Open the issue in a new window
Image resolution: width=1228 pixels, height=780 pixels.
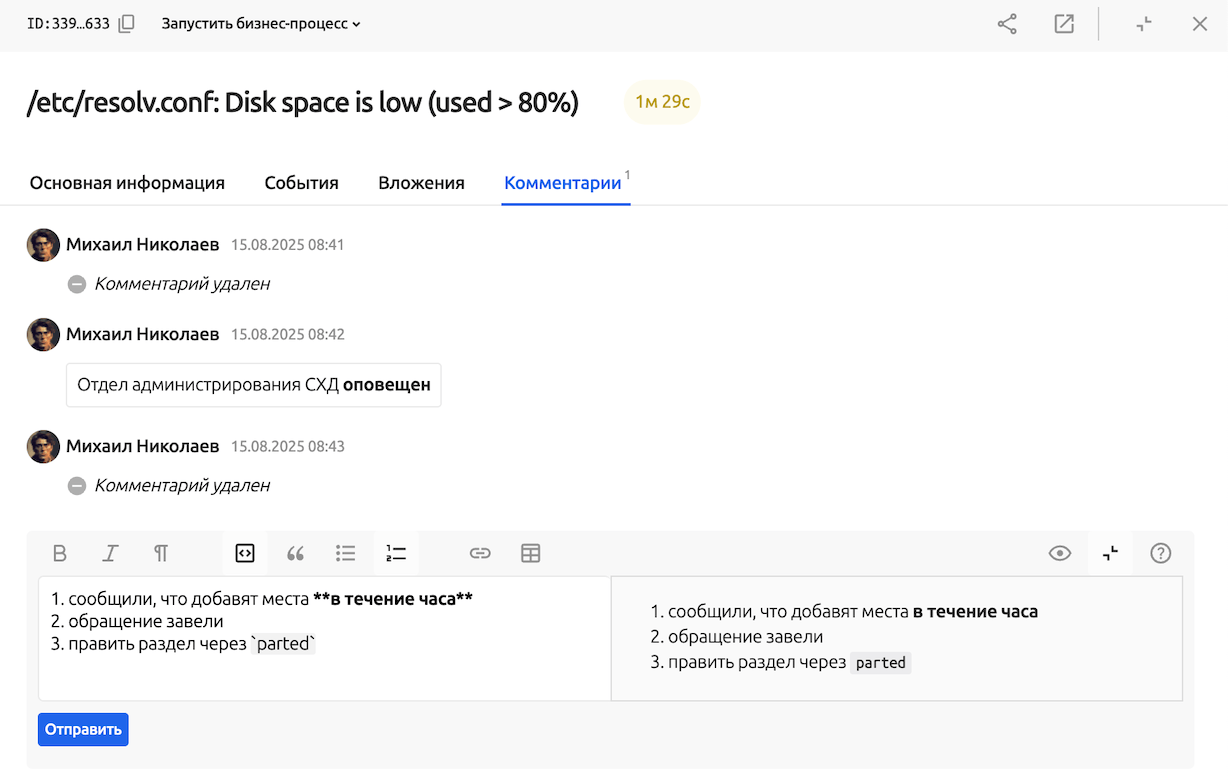[1064, 23]
